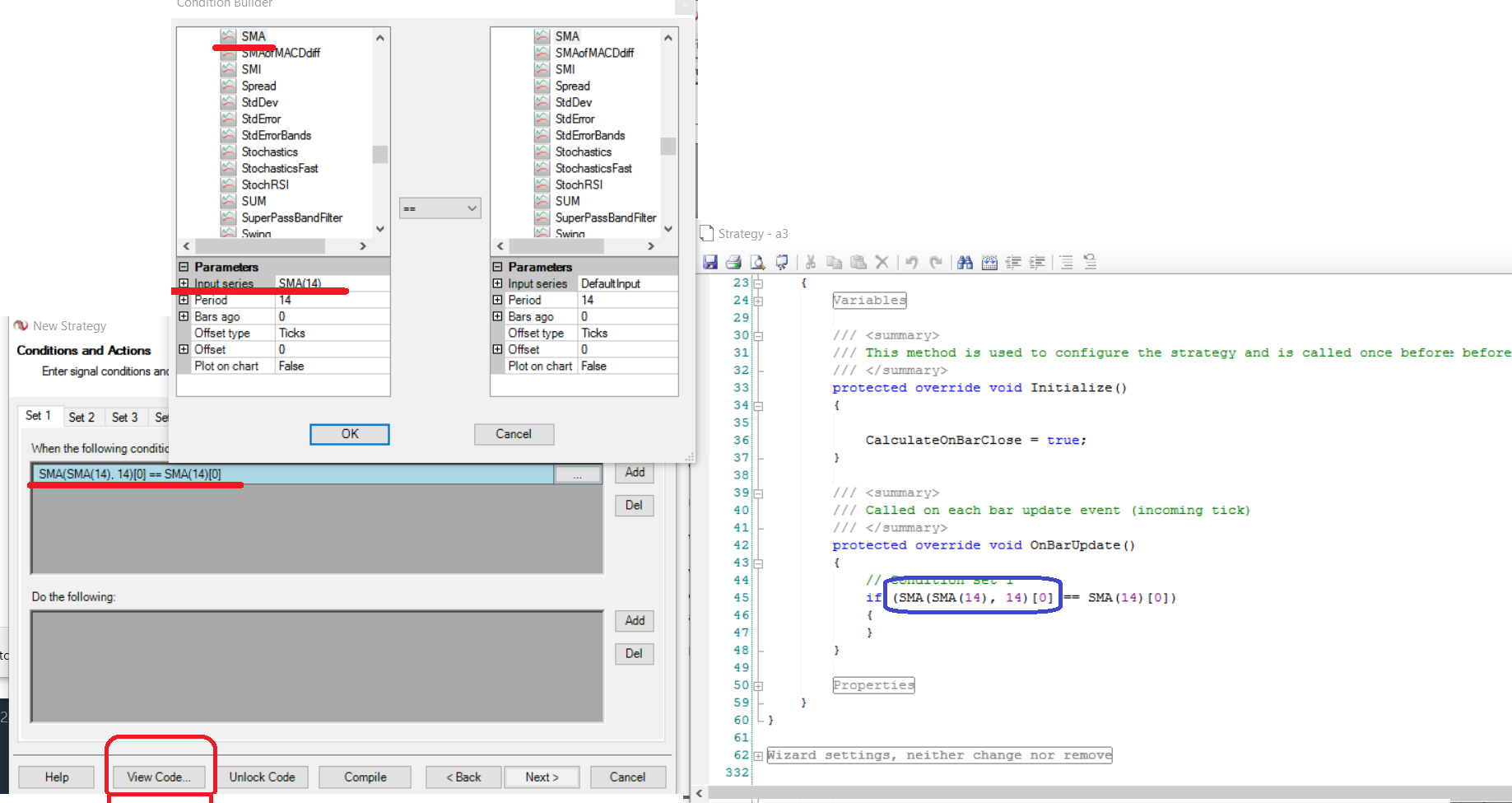Expand Input series in the right Parameters grid
The image size is (1512, 803).
pos(497,283)
